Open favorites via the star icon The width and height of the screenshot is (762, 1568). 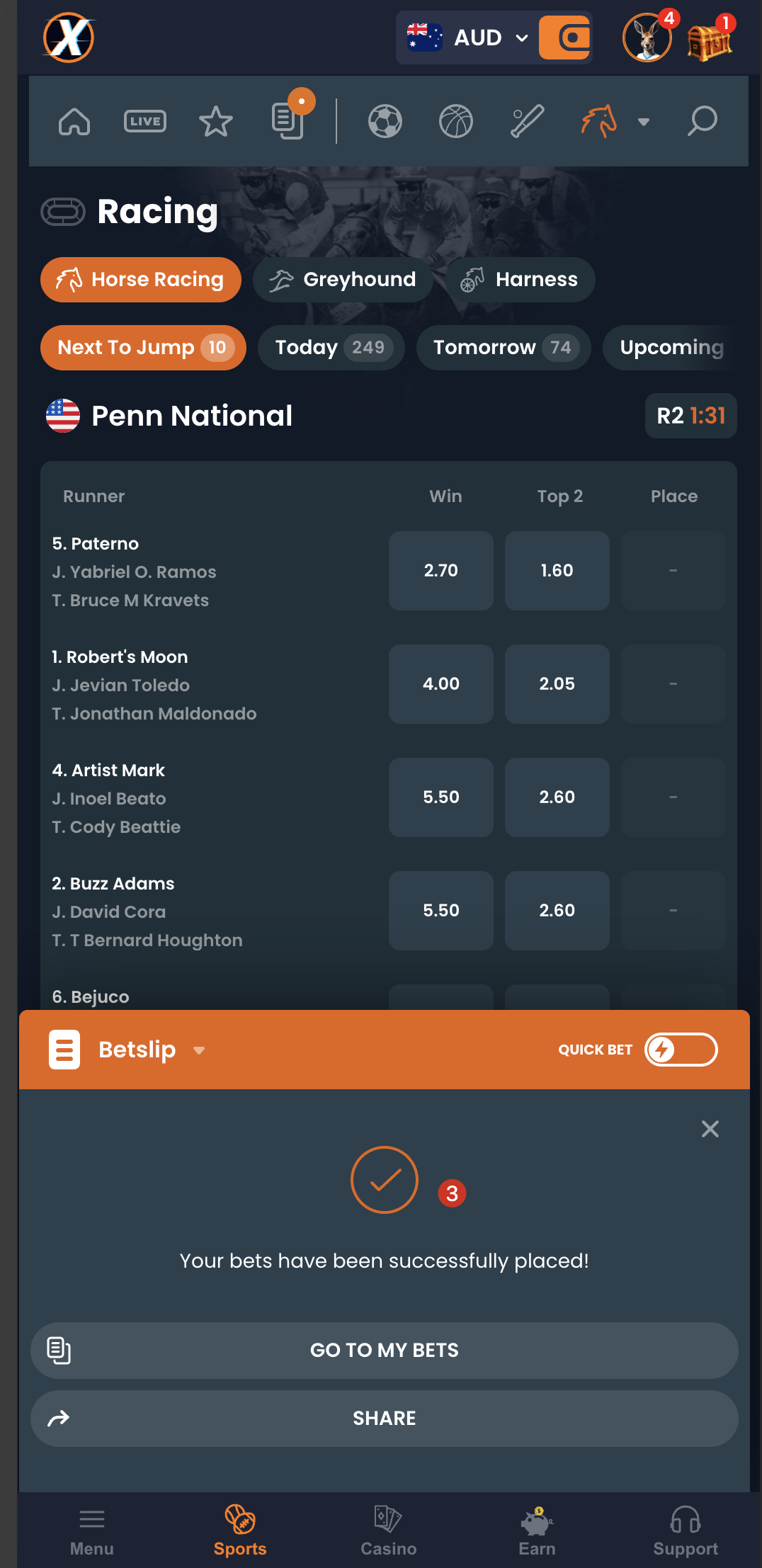click(216, 120)
